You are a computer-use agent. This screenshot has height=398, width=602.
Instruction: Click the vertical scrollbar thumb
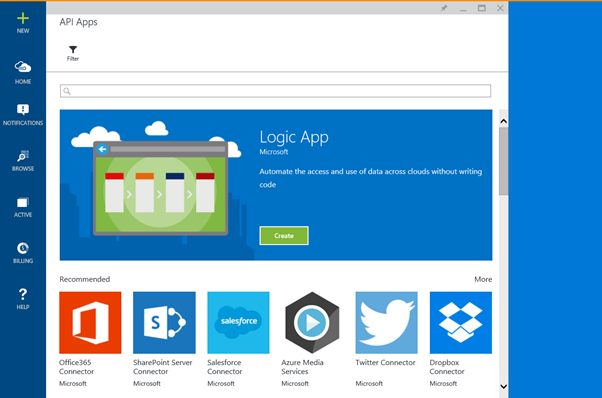click(x=503, y=161)
